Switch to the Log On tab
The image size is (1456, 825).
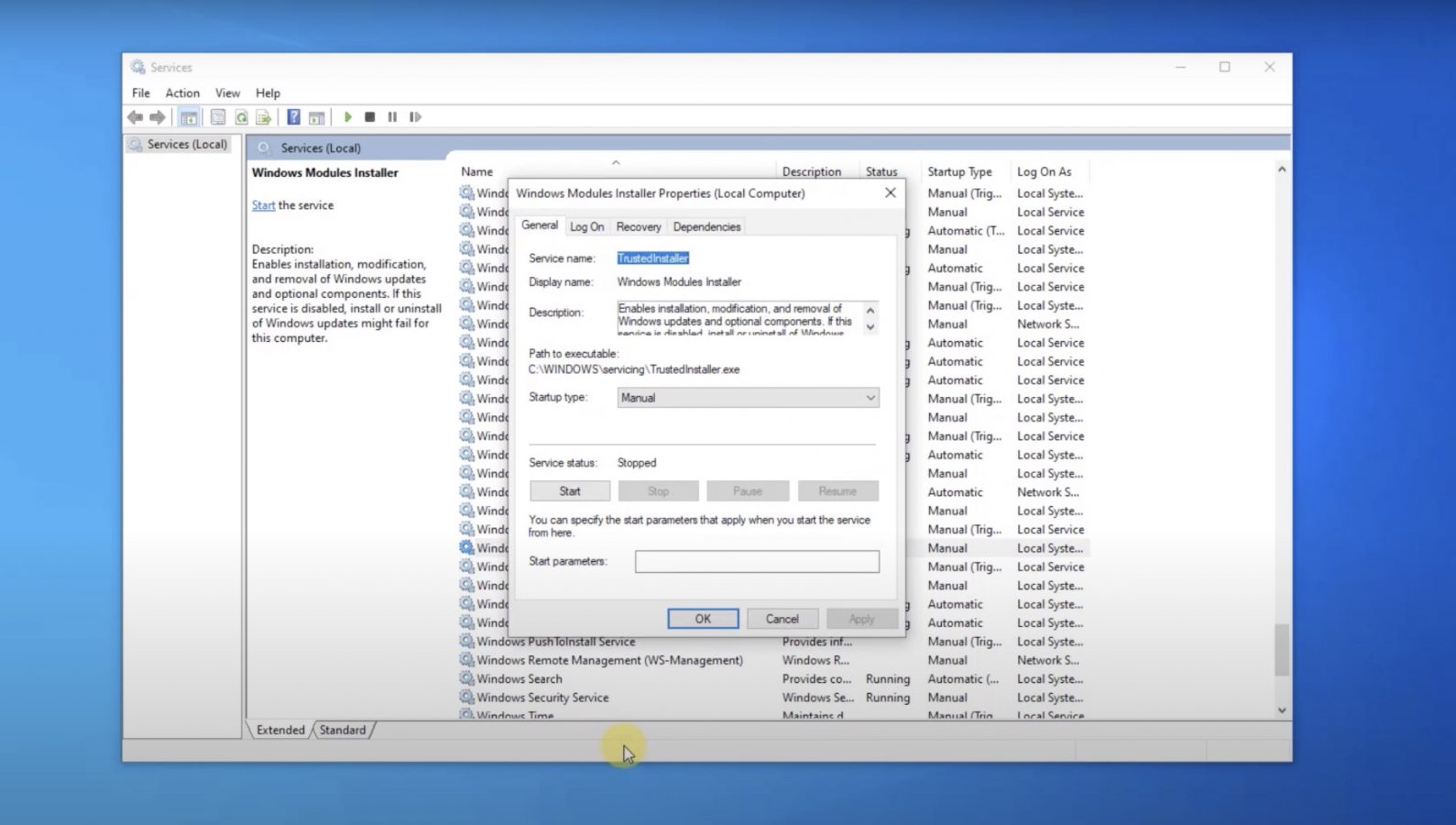coord(586,226)
